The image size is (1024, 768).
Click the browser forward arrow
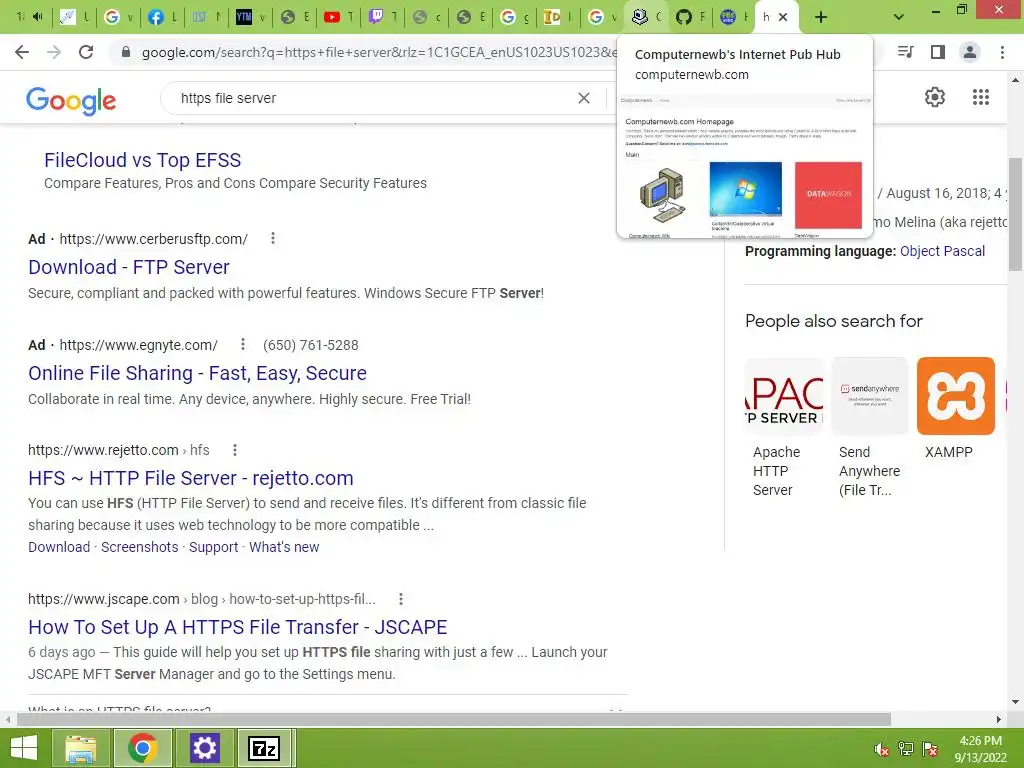(x=54, y=52)
